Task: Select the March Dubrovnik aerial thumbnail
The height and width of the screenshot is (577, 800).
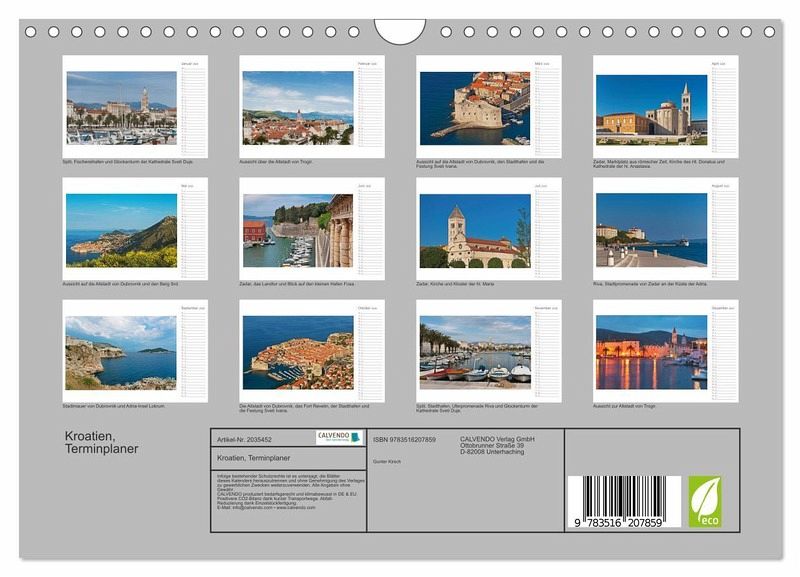Action: (x=475, y=107)
